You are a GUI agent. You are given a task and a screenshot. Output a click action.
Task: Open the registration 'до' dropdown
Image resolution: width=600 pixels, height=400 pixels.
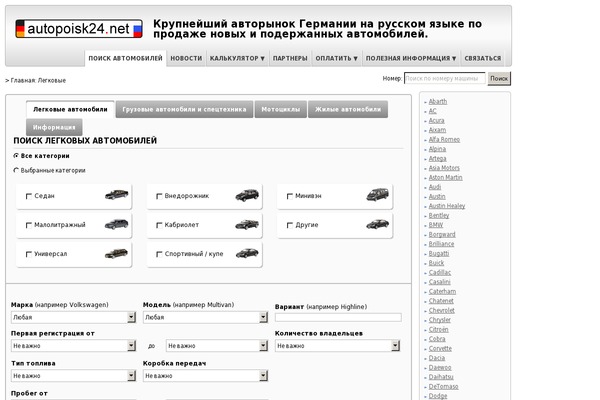217,346
